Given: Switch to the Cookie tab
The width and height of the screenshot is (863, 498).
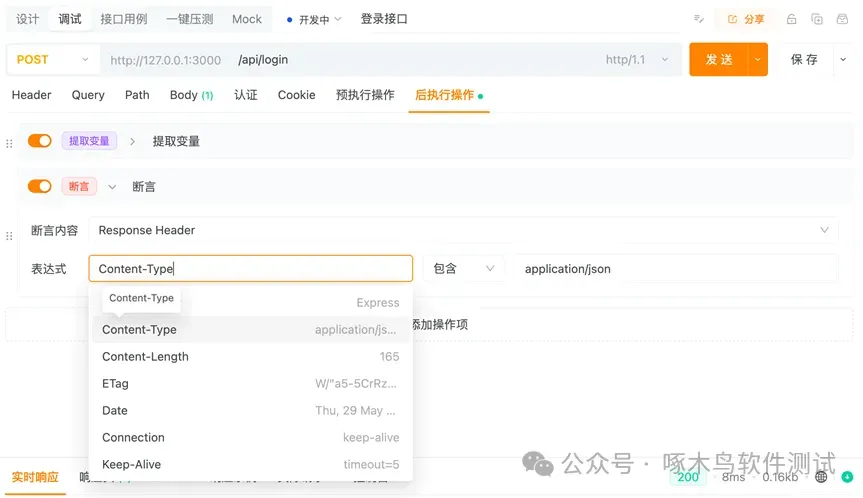Looking at the screenshot, I should 296,95.
